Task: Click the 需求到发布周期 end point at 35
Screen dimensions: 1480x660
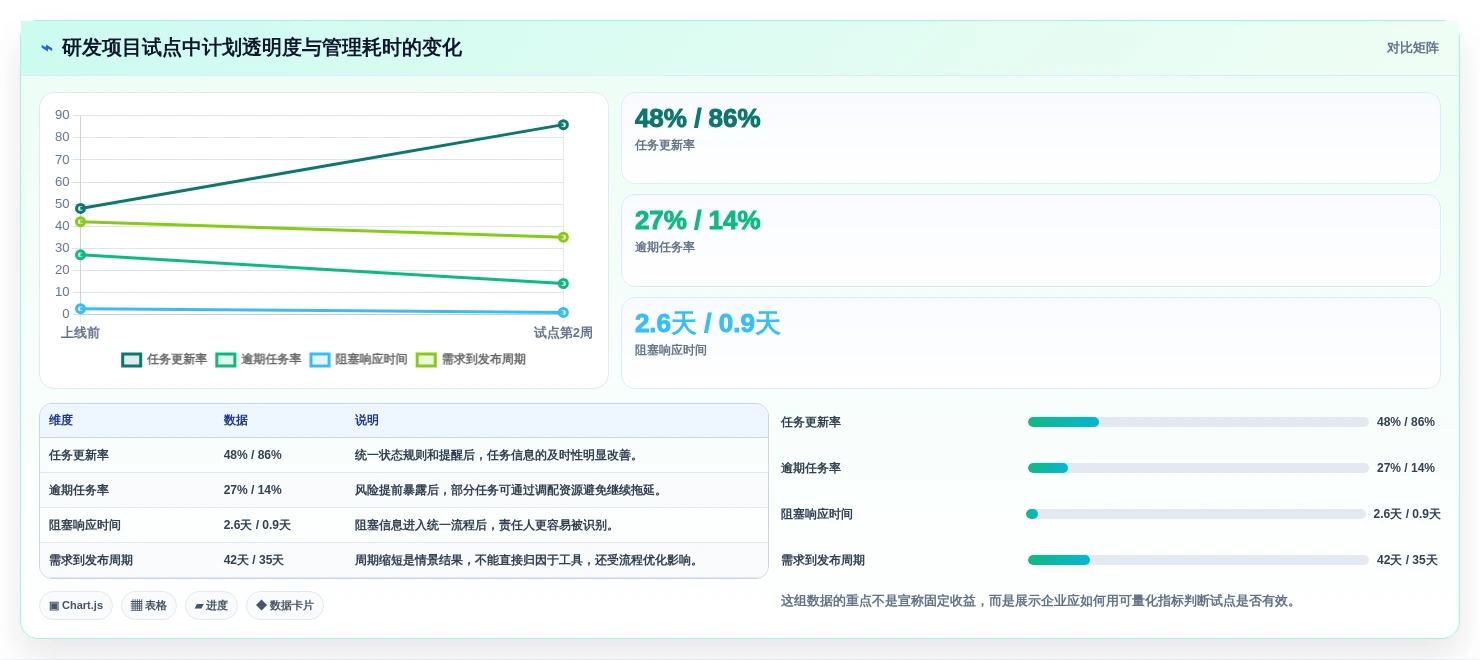Action: tap(563, 237)
